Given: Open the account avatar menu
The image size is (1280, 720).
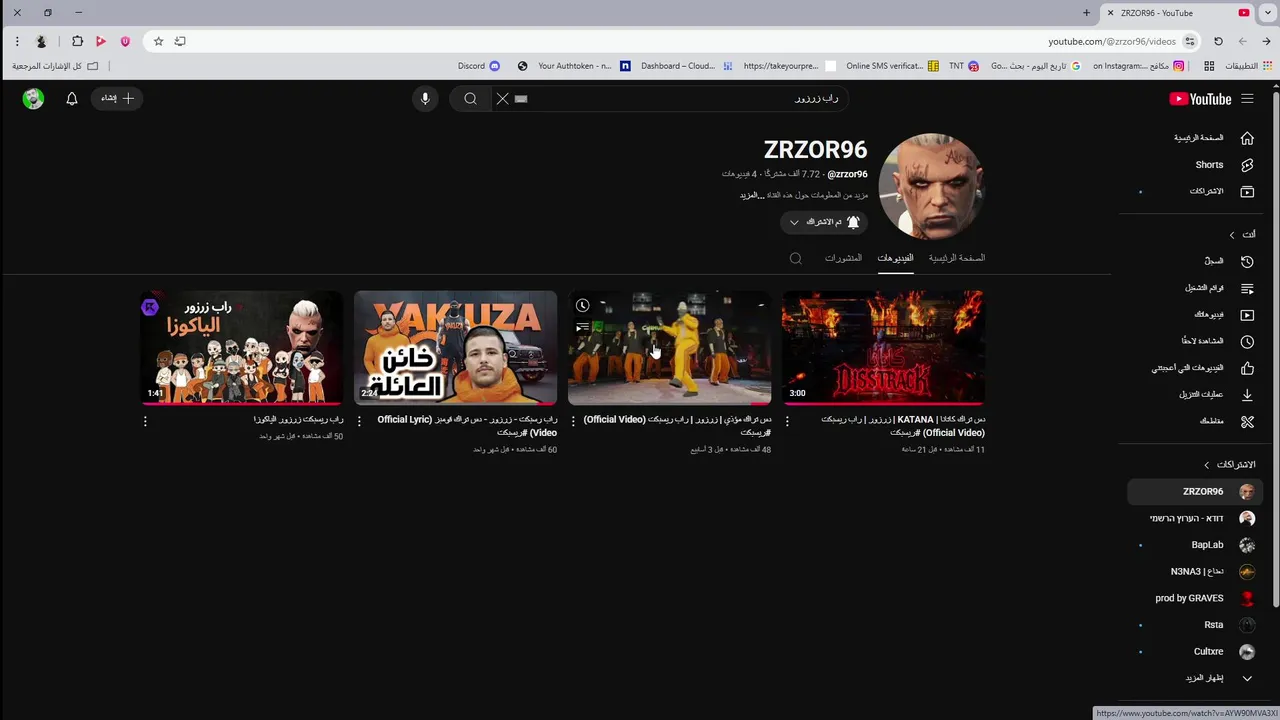Looking at the screenshot, I should tap(33, 98).
